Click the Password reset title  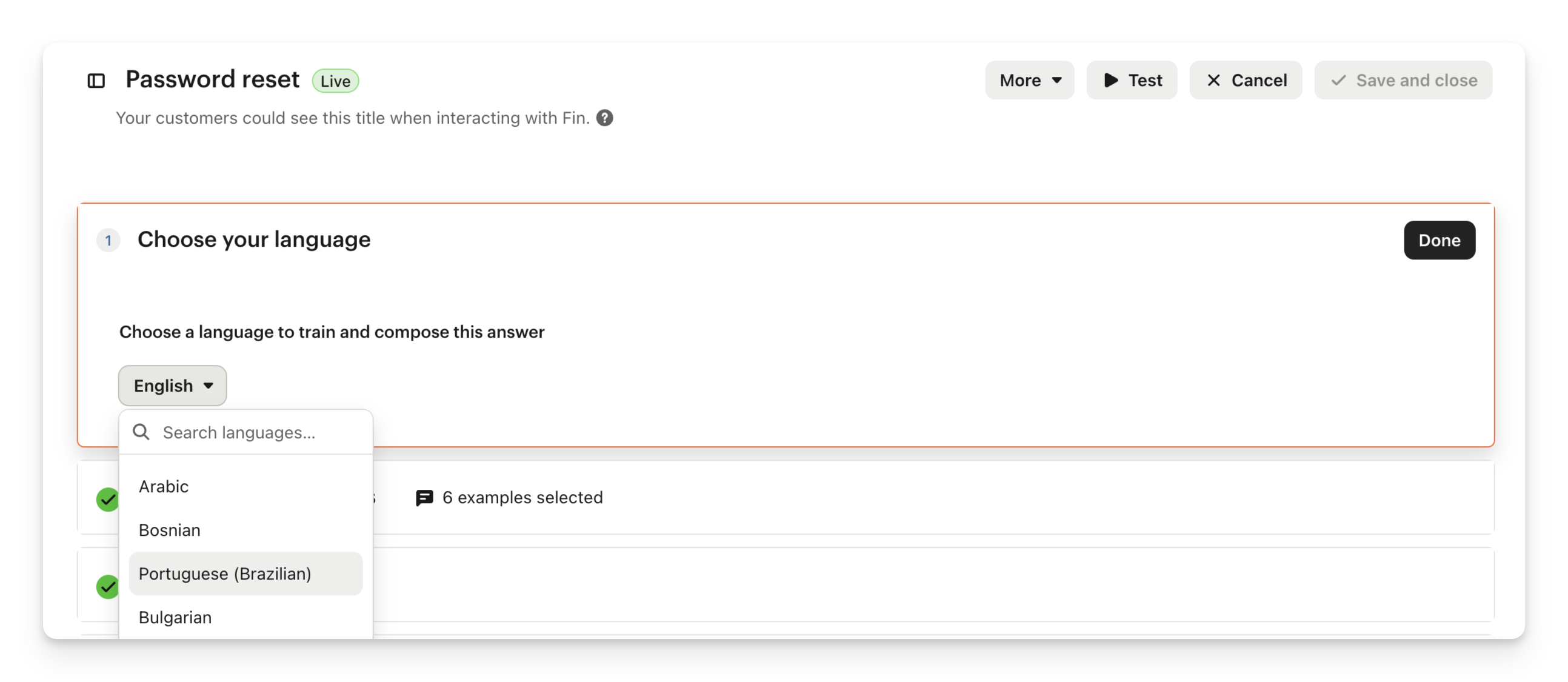[212, 79]
